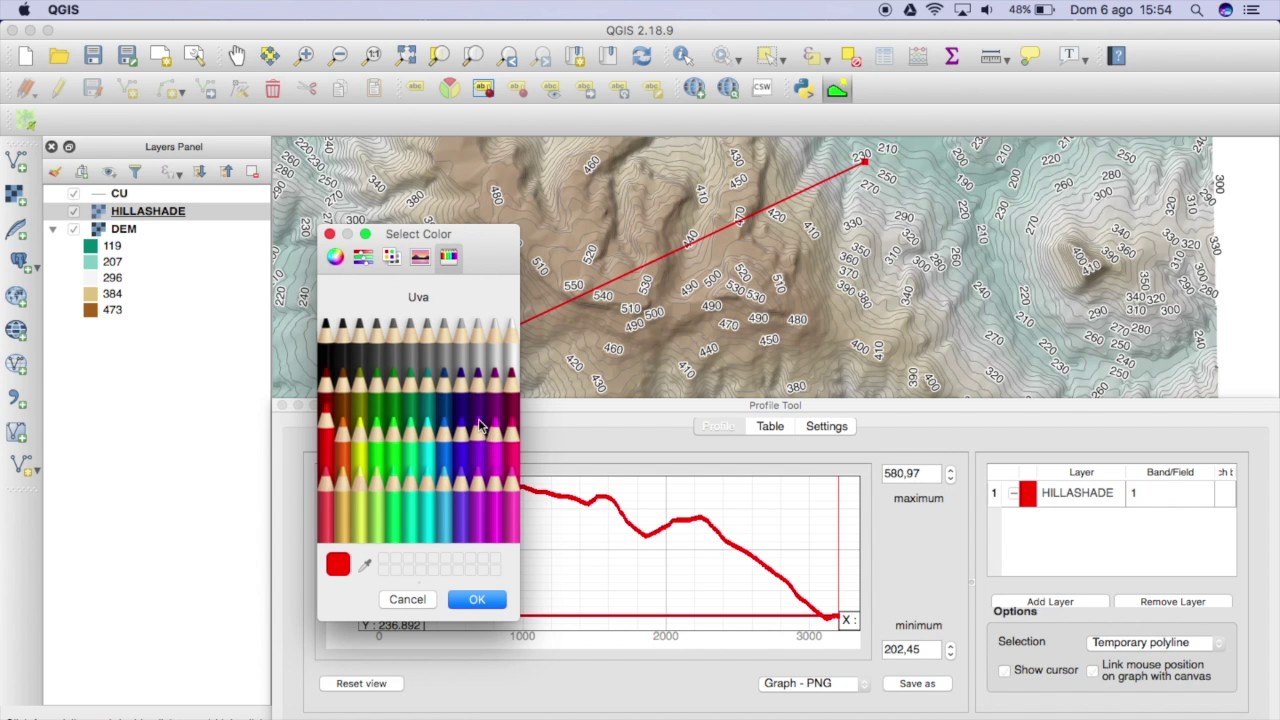Screen dimensions: 1280x720
Task: Toggle visibility of DEM layer
Action: [73, 229]
